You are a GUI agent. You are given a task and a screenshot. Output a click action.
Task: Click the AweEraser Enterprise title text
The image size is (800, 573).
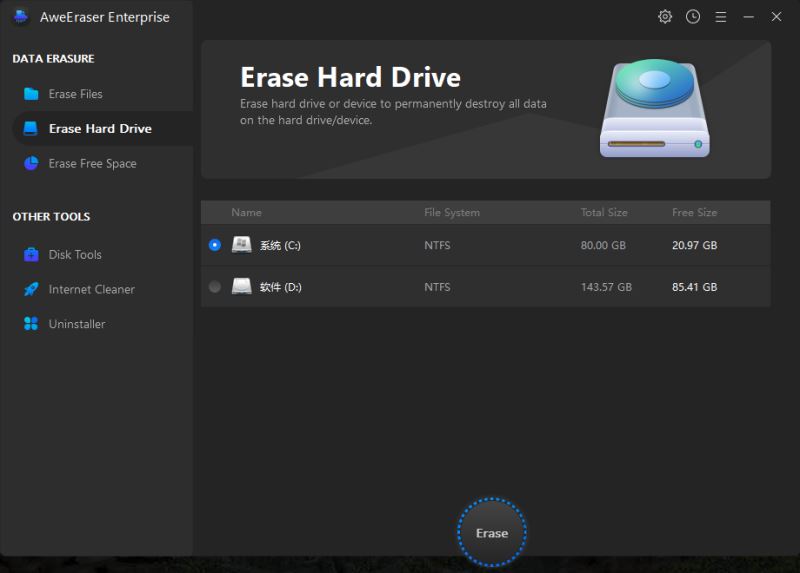(x=105, y=17)
